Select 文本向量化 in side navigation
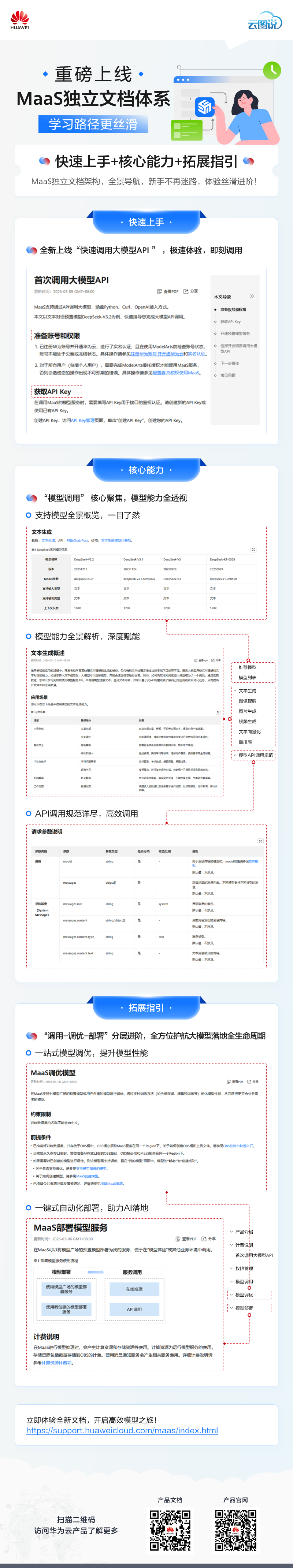The image size is (293, 1568). [x=250, y=732]
